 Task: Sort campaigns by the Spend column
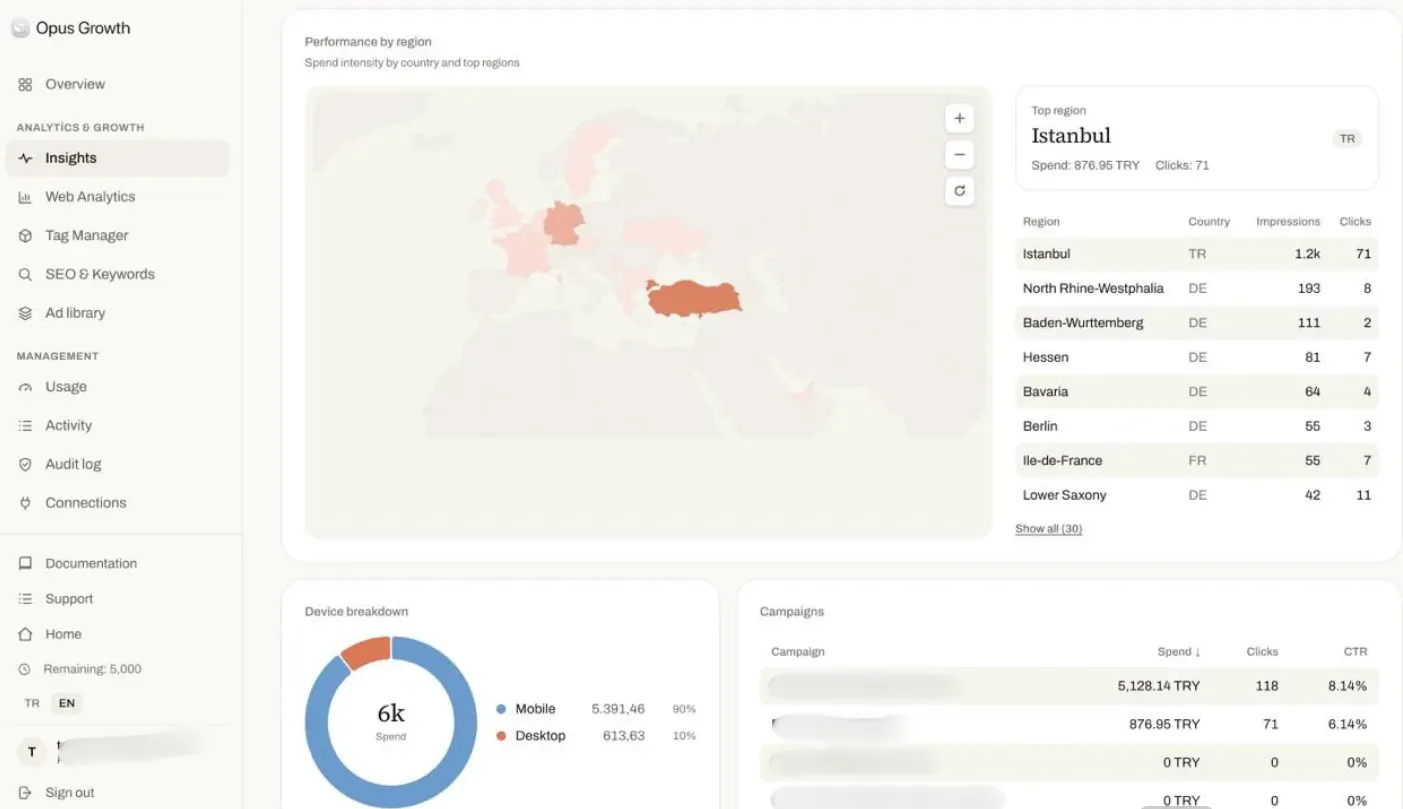[1179, 651]
